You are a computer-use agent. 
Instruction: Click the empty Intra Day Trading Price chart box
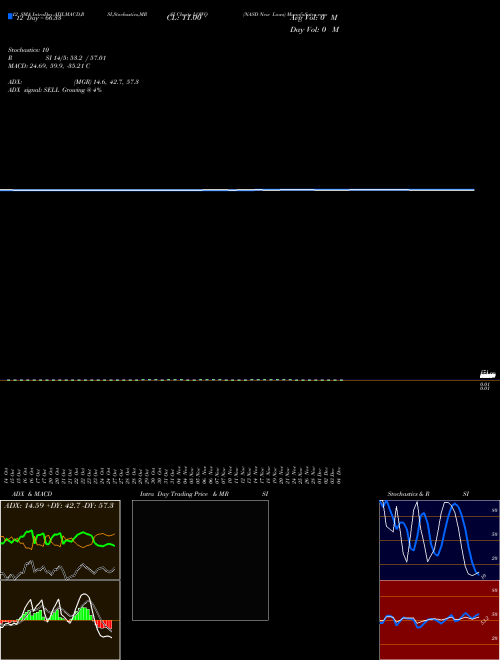[200, 560]
